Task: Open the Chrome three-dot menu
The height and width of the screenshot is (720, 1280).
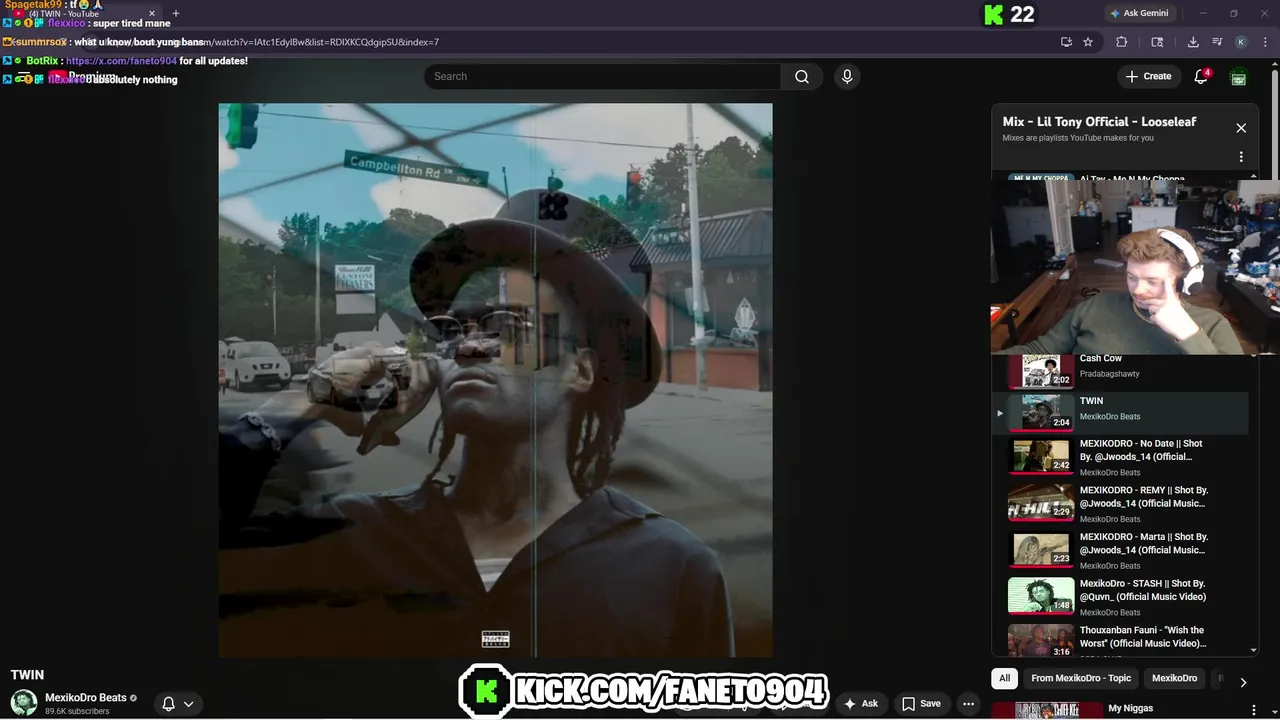Action: click(1264, 42)
